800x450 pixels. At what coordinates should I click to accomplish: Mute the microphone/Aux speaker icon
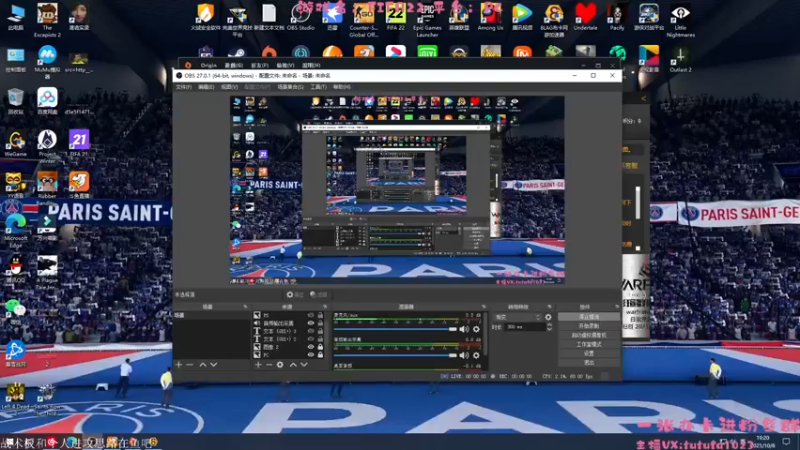[464, 329]
